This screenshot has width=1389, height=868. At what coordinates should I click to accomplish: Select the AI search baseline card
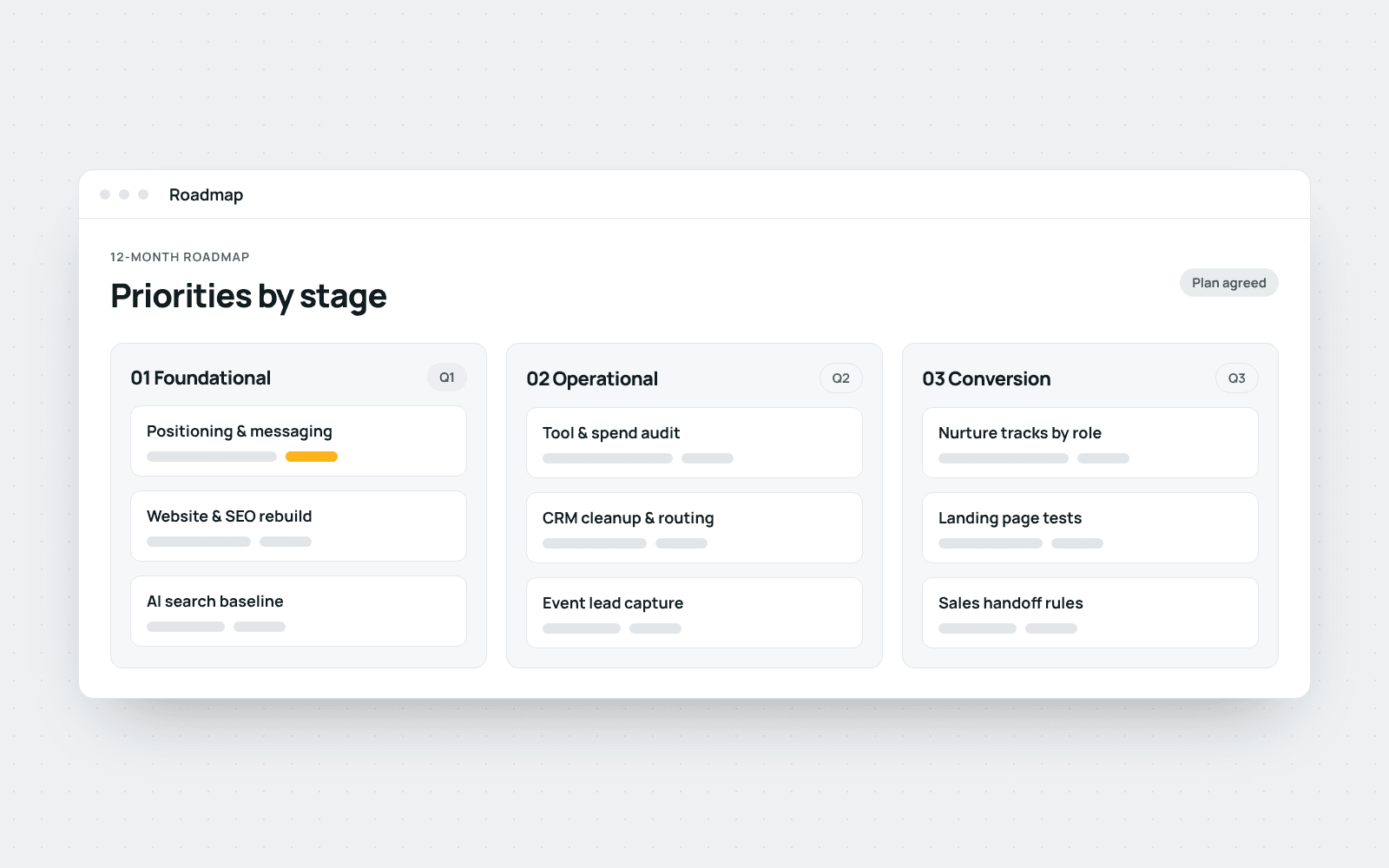[299, 611]
